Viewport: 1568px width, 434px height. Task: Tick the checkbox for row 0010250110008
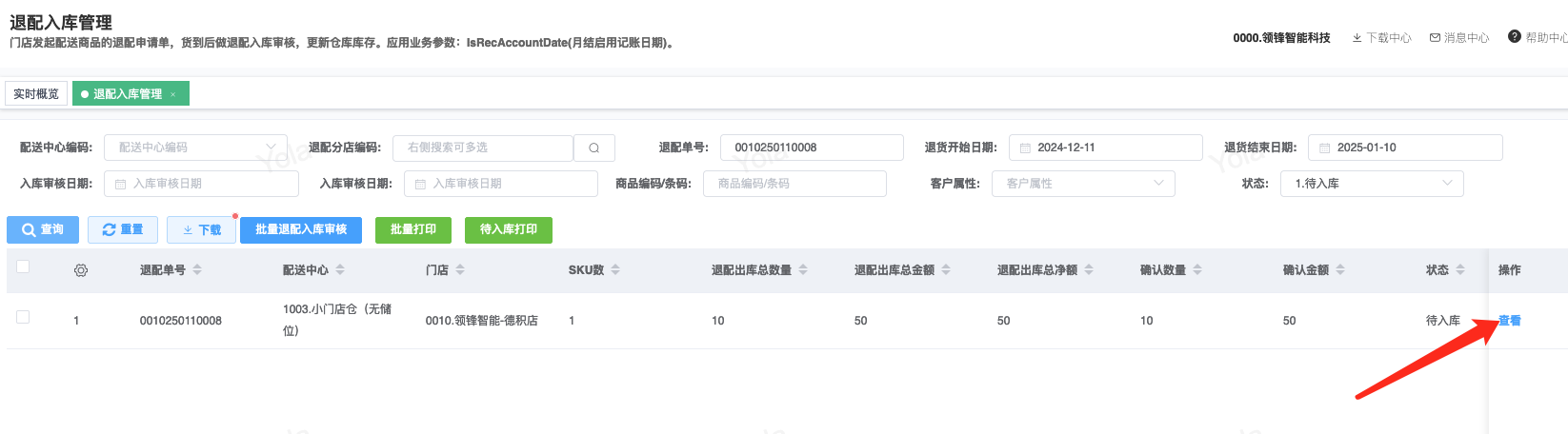point(23,317)
